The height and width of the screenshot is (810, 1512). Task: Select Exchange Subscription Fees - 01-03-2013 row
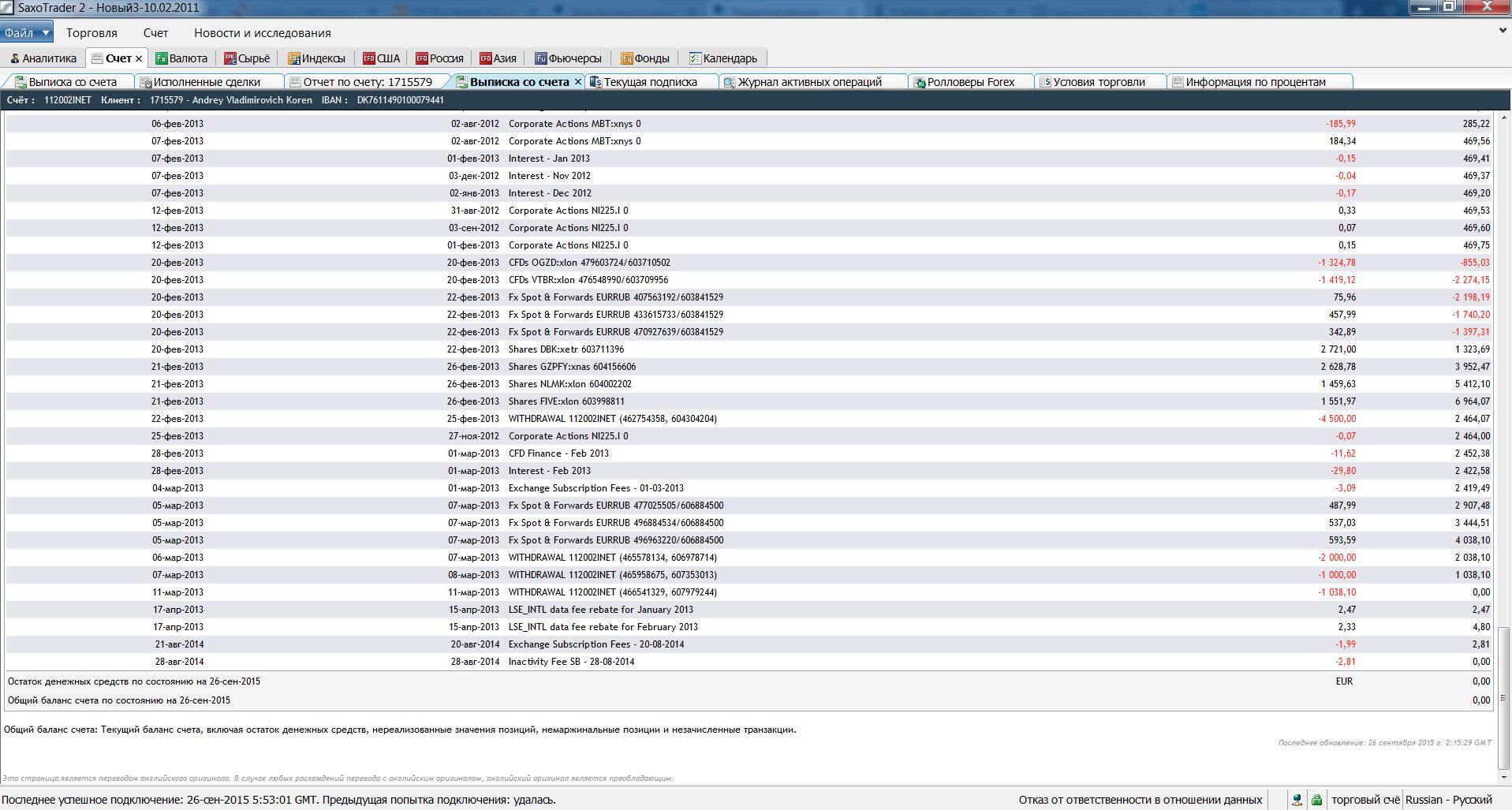pos(749,488)
